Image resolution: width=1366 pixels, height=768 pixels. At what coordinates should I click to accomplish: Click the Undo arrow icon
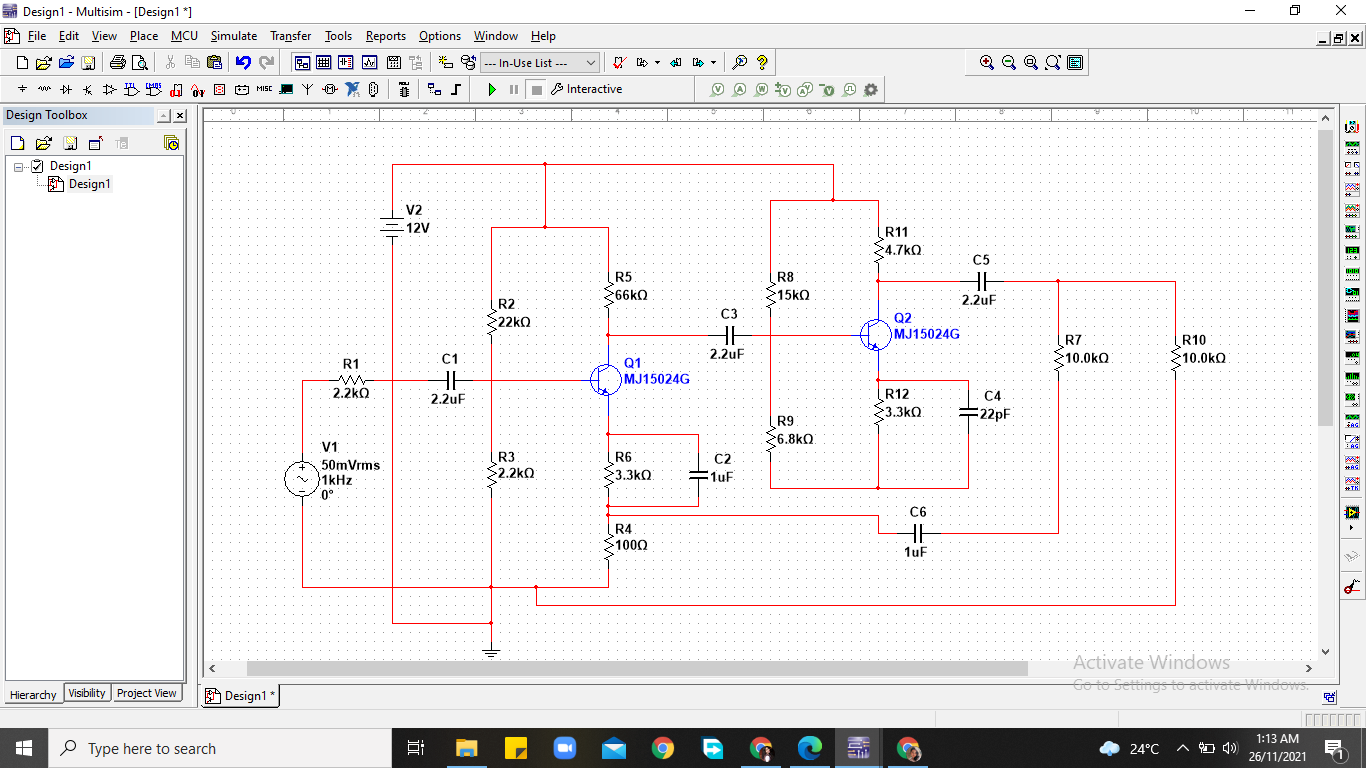(x=243, y=63)
